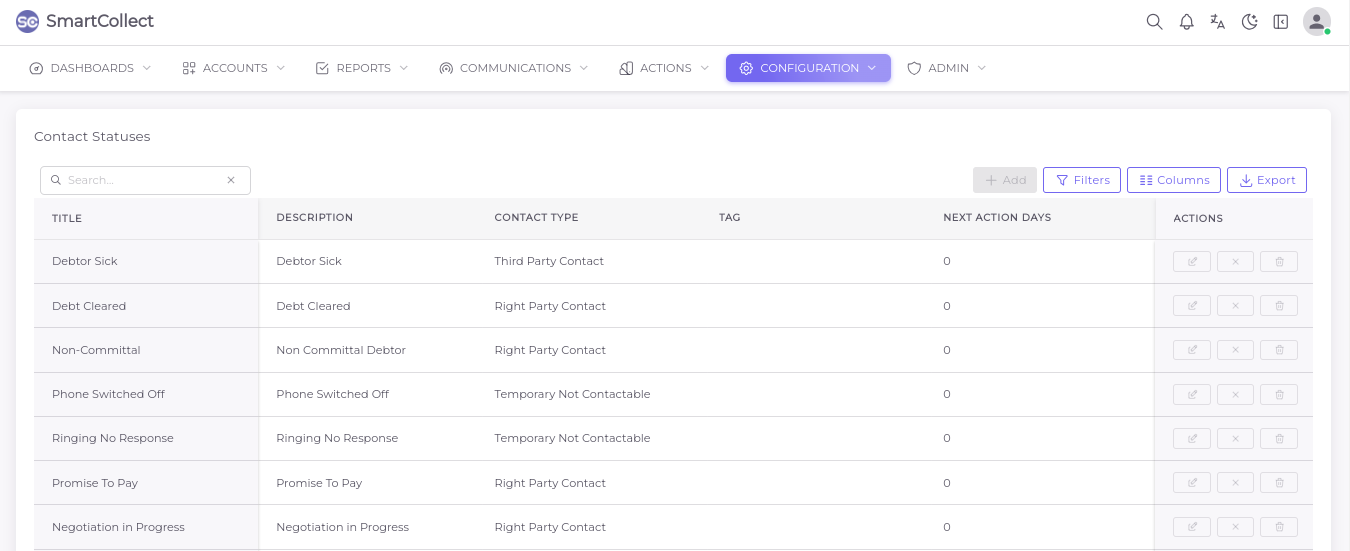The image size is (1350, 551).
Task: Open the language translation icon
Action: click(1217, 22)
